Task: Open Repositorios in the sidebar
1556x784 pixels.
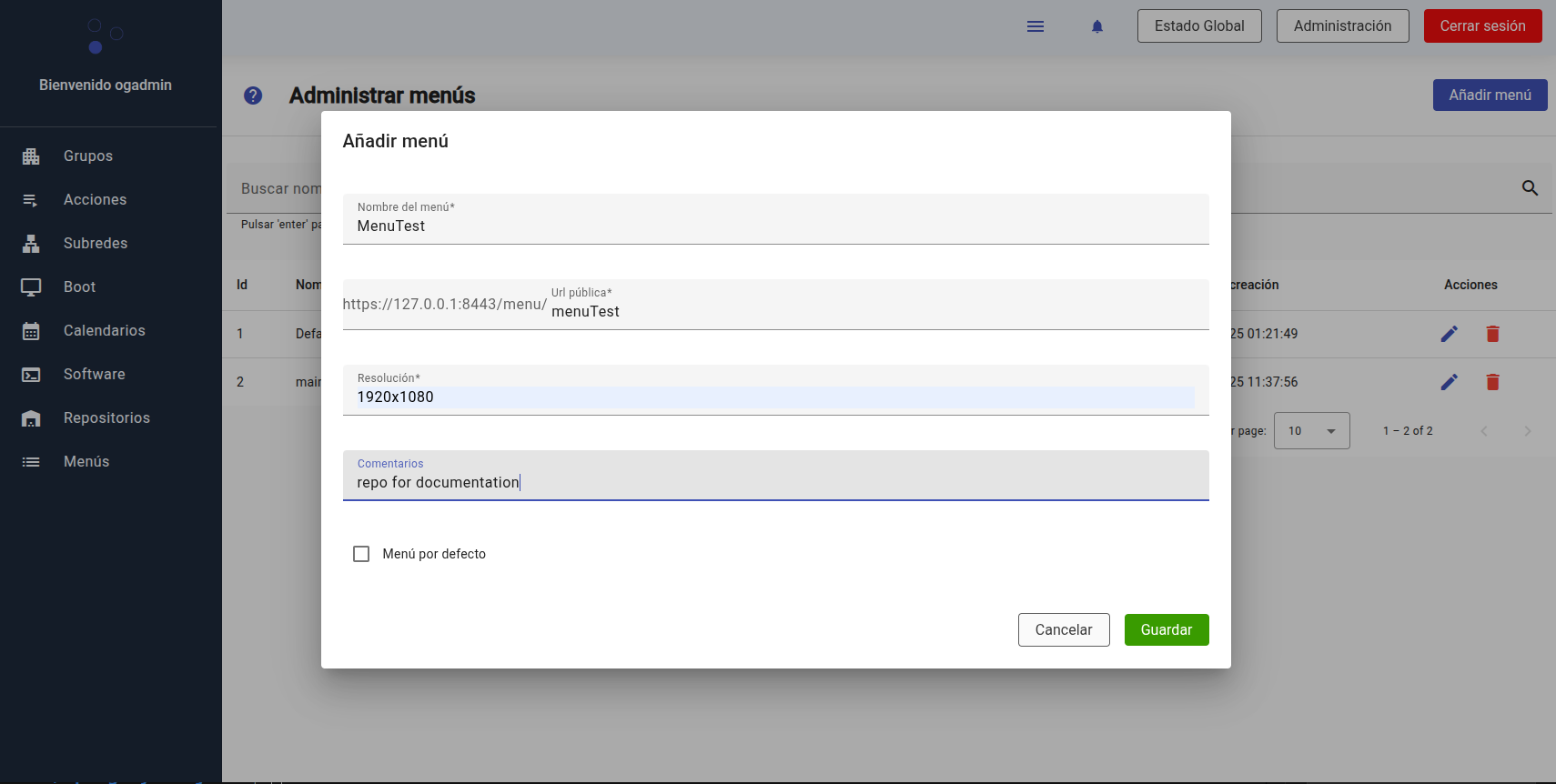Action: 106,417
